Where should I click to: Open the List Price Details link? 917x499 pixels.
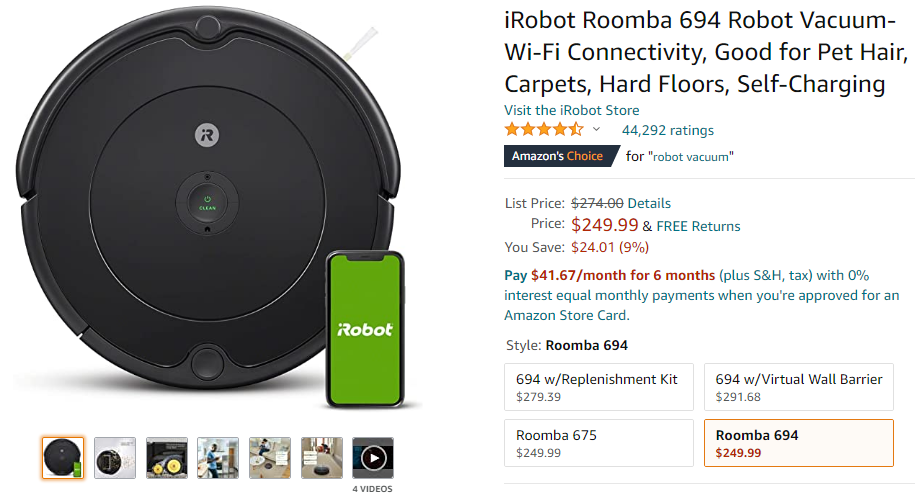click(649, 203)
